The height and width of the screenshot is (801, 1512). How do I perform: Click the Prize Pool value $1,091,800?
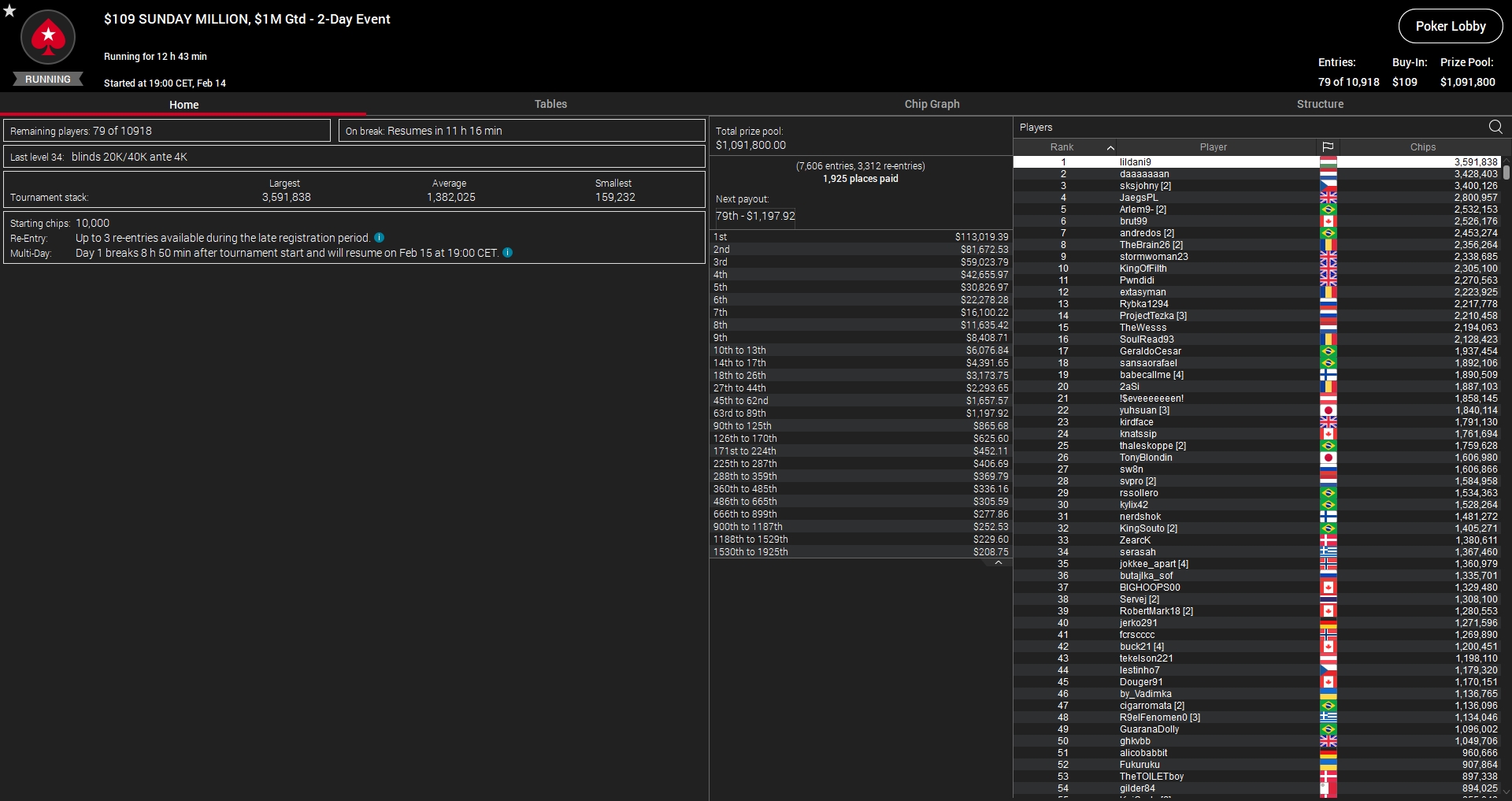coord(1468,82)
